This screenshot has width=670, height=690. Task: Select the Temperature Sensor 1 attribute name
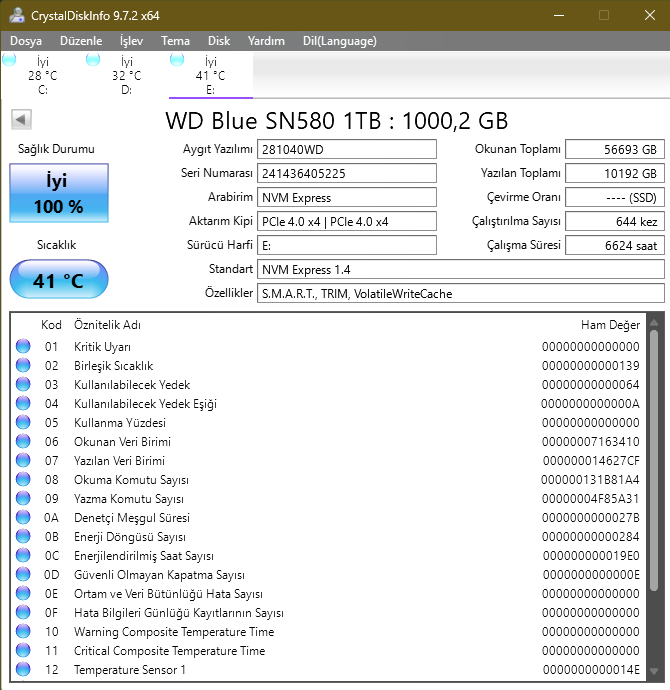[x=130, y=670]
